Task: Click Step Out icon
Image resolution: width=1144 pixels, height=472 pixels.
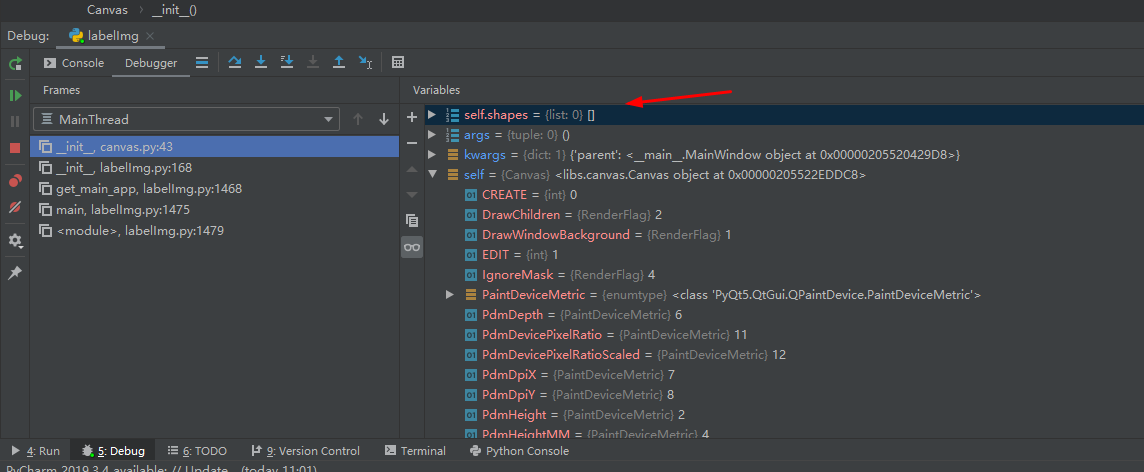Action: click(x=339, y=63)
